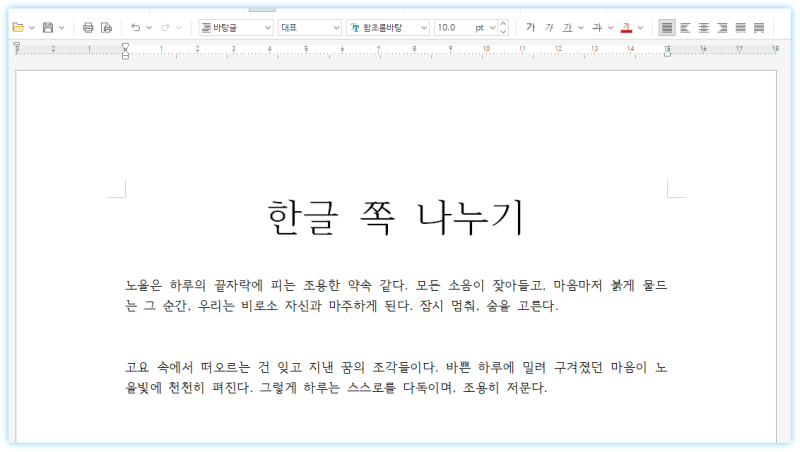This screenshot has height=452, width=800.
Task: Center-align the paragraph text
Action: 704,27
